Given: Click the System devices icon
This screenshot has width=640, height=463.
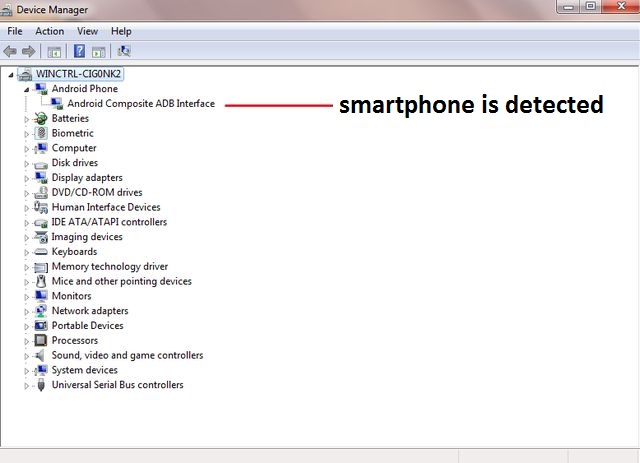Looking at the screenshot, I should (41, 370).
